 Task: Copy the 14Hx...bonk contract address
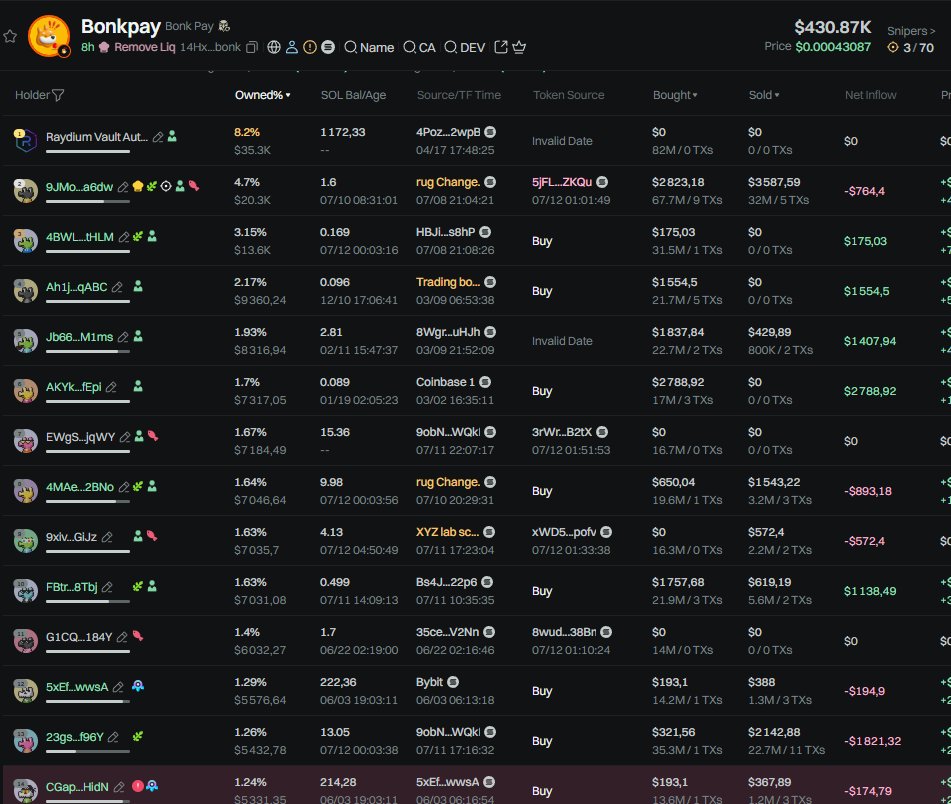pyautogui.click(x=252, y=47)
